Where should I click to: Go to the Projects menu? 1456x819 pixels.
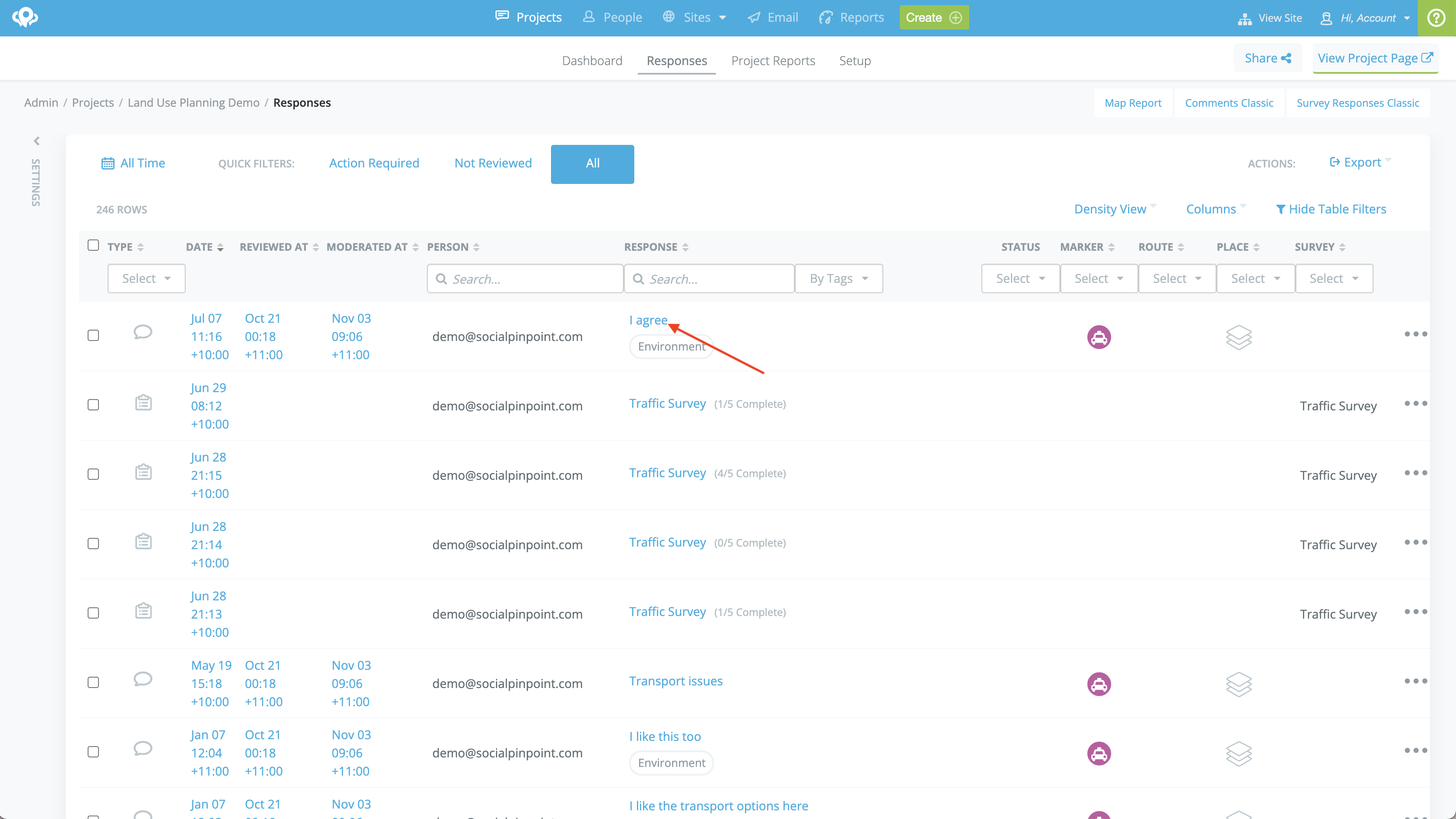(x=528, y=17)
